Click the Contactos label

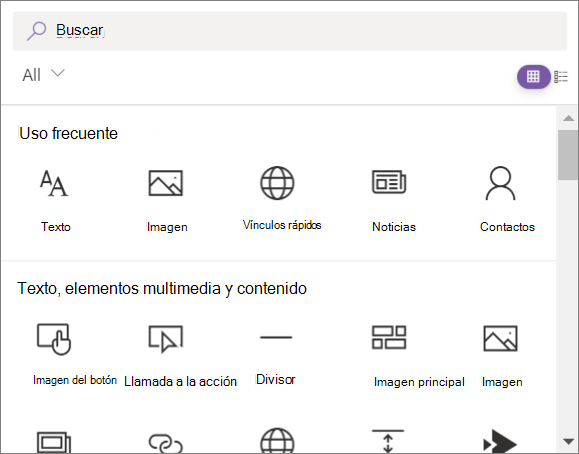tap(507, 226)
